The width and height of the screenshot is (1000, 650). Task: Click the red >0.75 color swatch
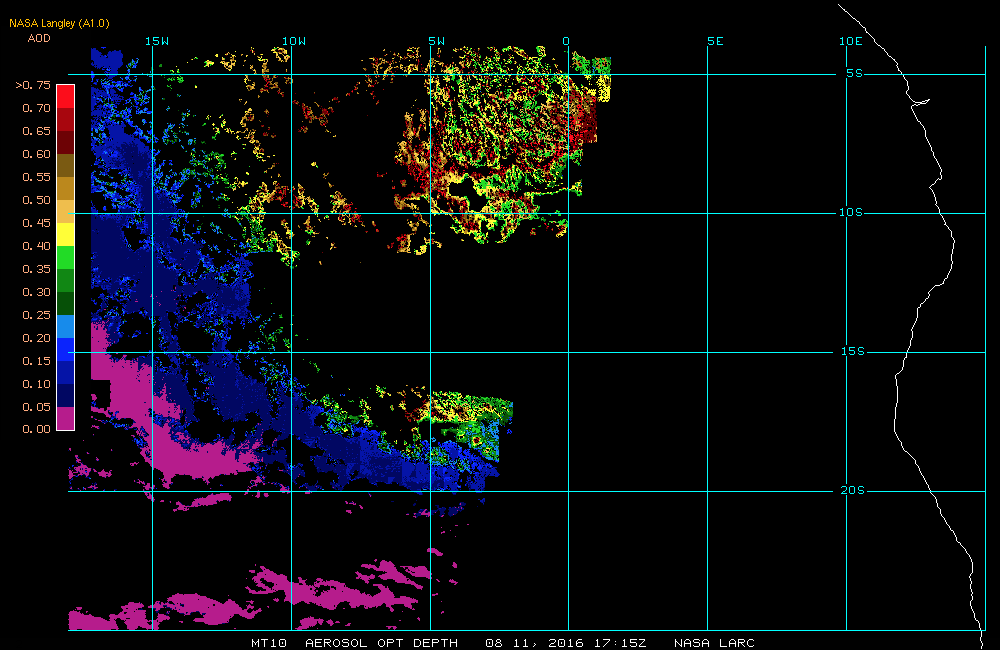point(66,96)
